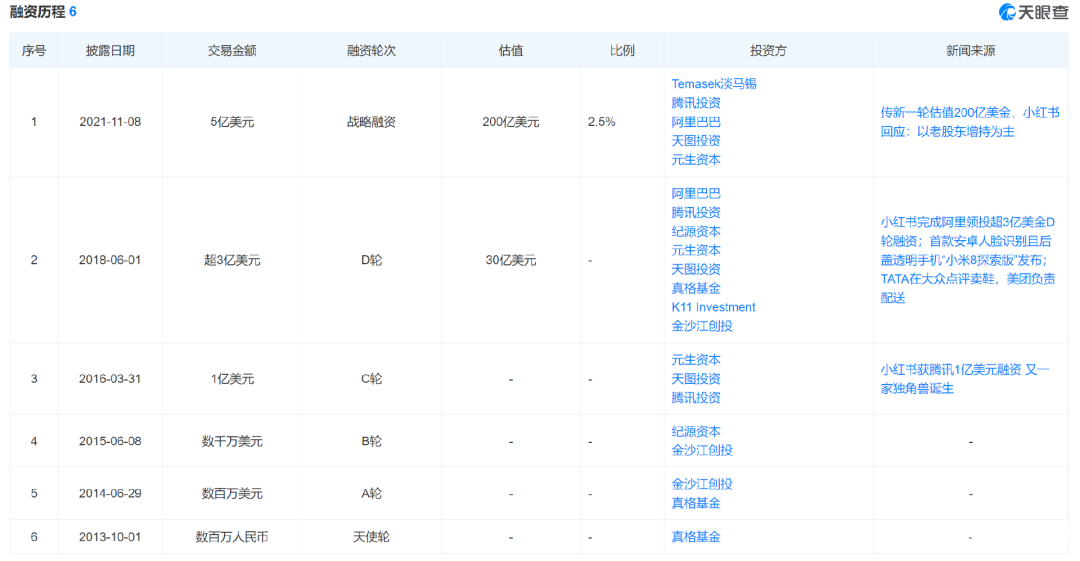Open 天图投资 in the 战略融资 row
This screenshot has height=561, width=1080.
(696, 141)
